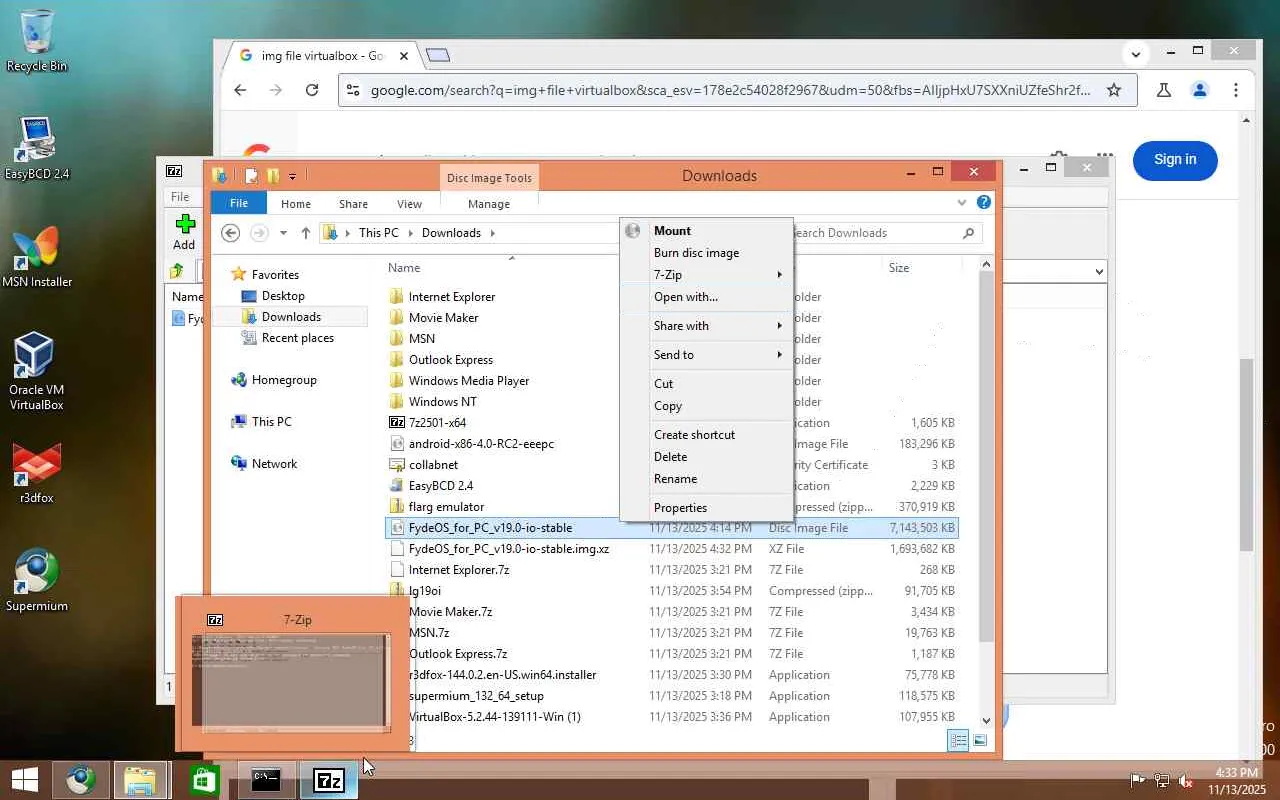Sort files by the Name column header
Viewport: 1280px width, 800px height.
[x=404, y=268]
